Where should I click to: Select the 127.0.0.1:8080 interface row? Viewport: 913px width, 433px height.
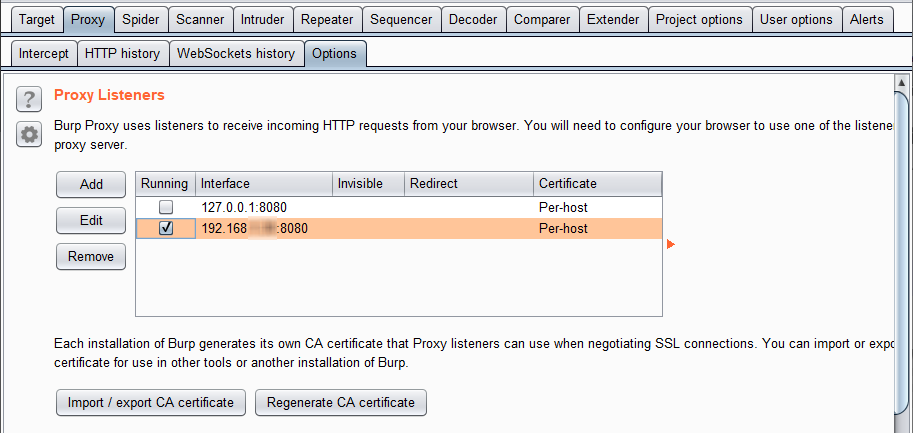399,207
